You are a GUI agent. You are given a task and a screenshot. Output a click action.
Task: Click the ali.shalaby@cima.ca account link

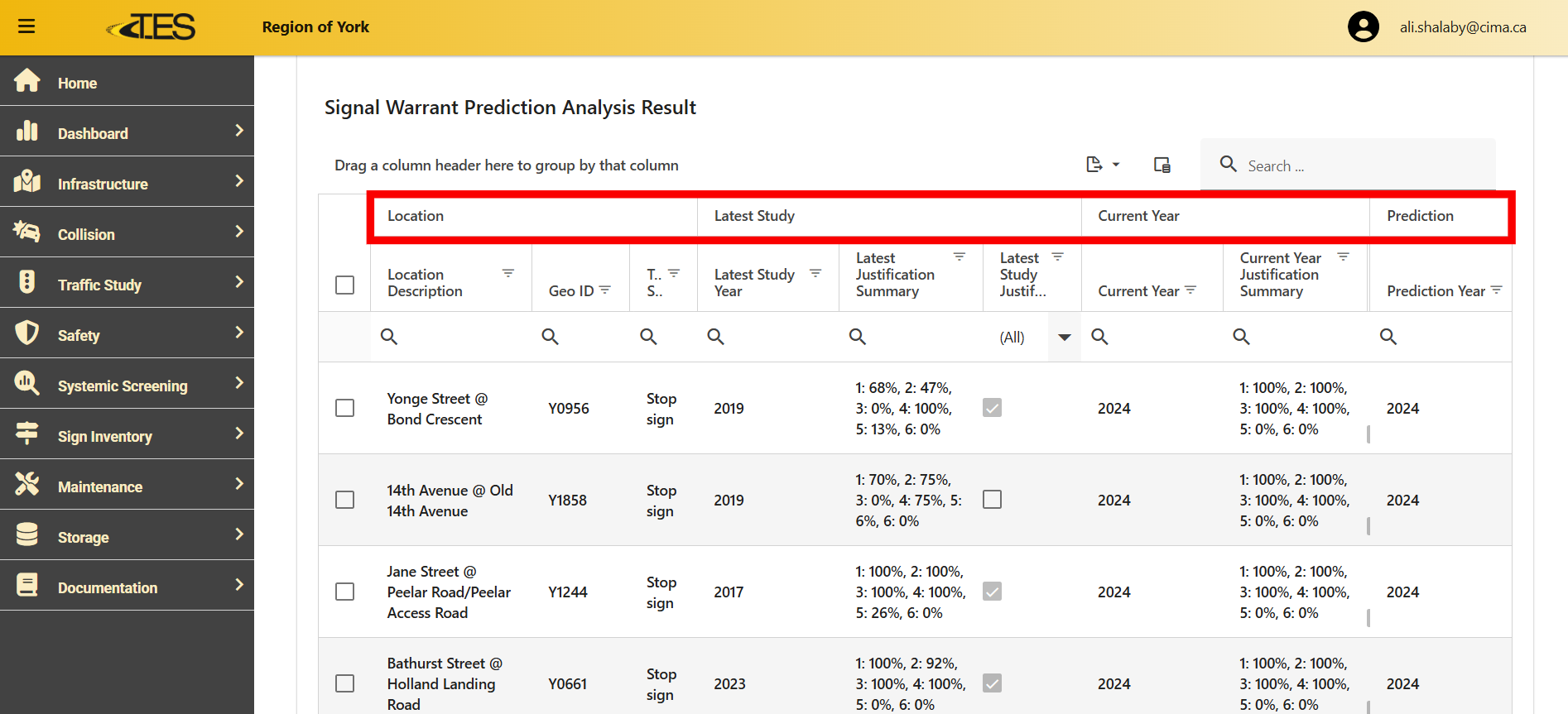(1462, 27)
